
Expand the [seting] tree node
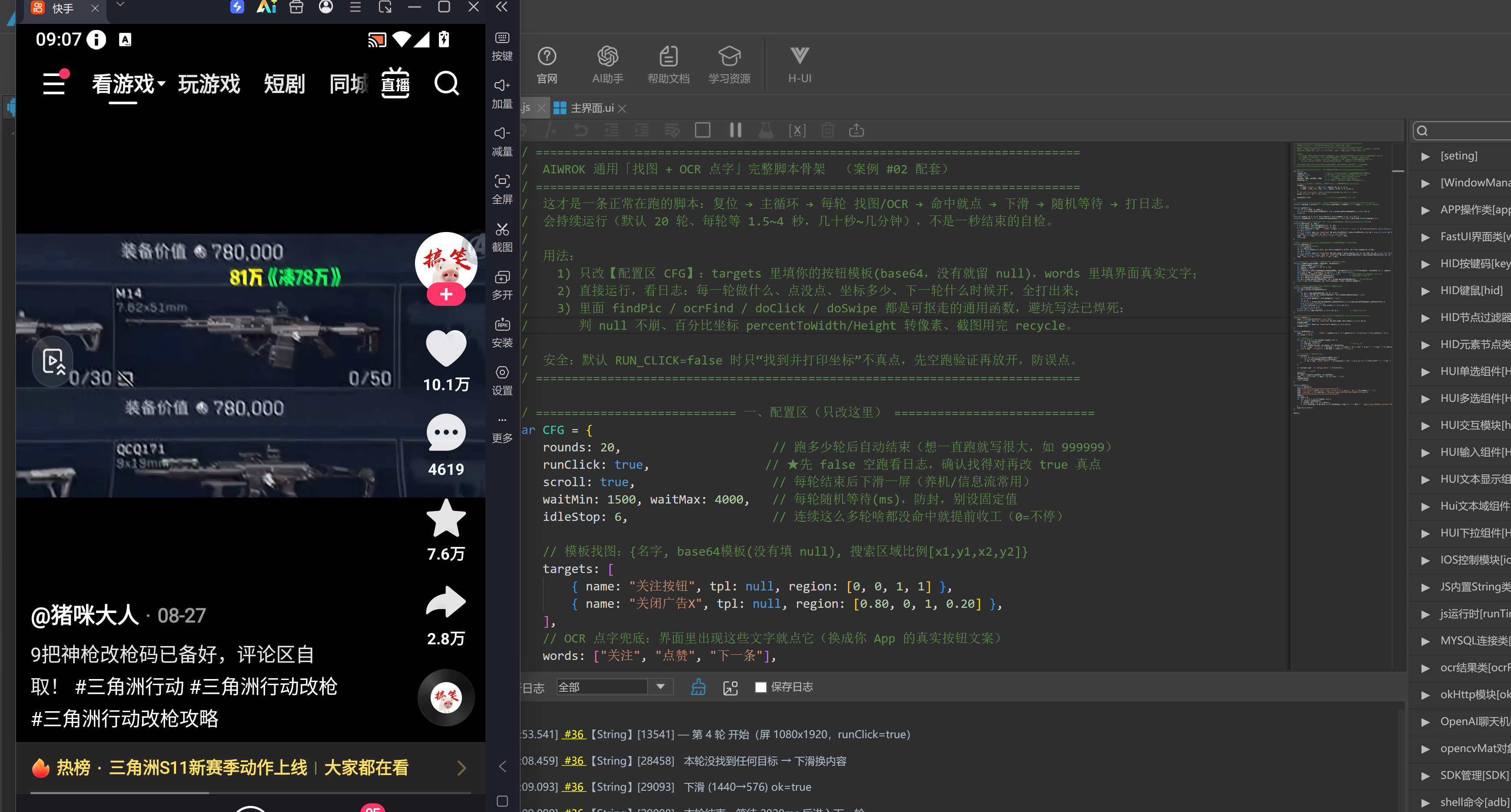coord(1425,156)
